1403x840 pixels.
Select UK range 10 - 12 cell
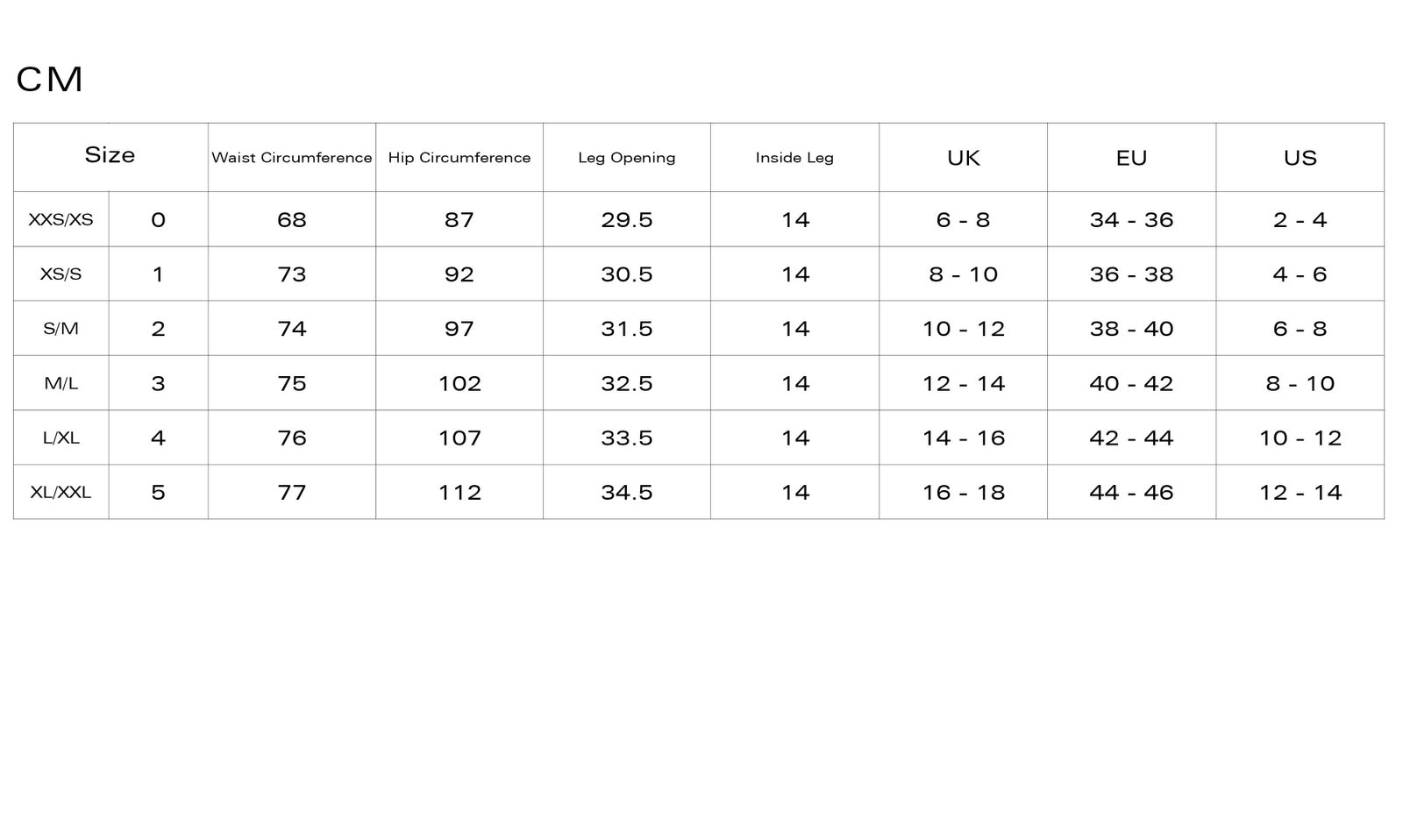coord(963,329)
